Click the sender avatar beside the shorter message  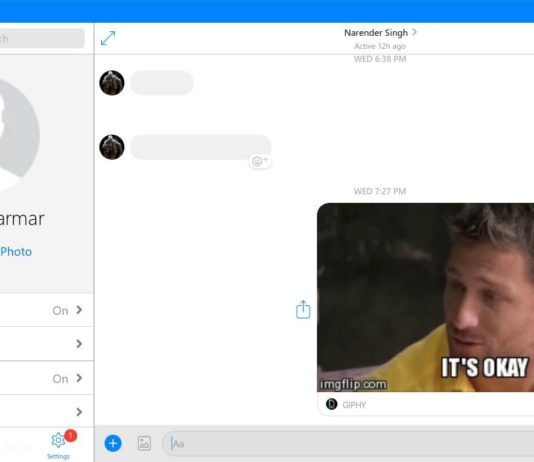pos(112,83)
